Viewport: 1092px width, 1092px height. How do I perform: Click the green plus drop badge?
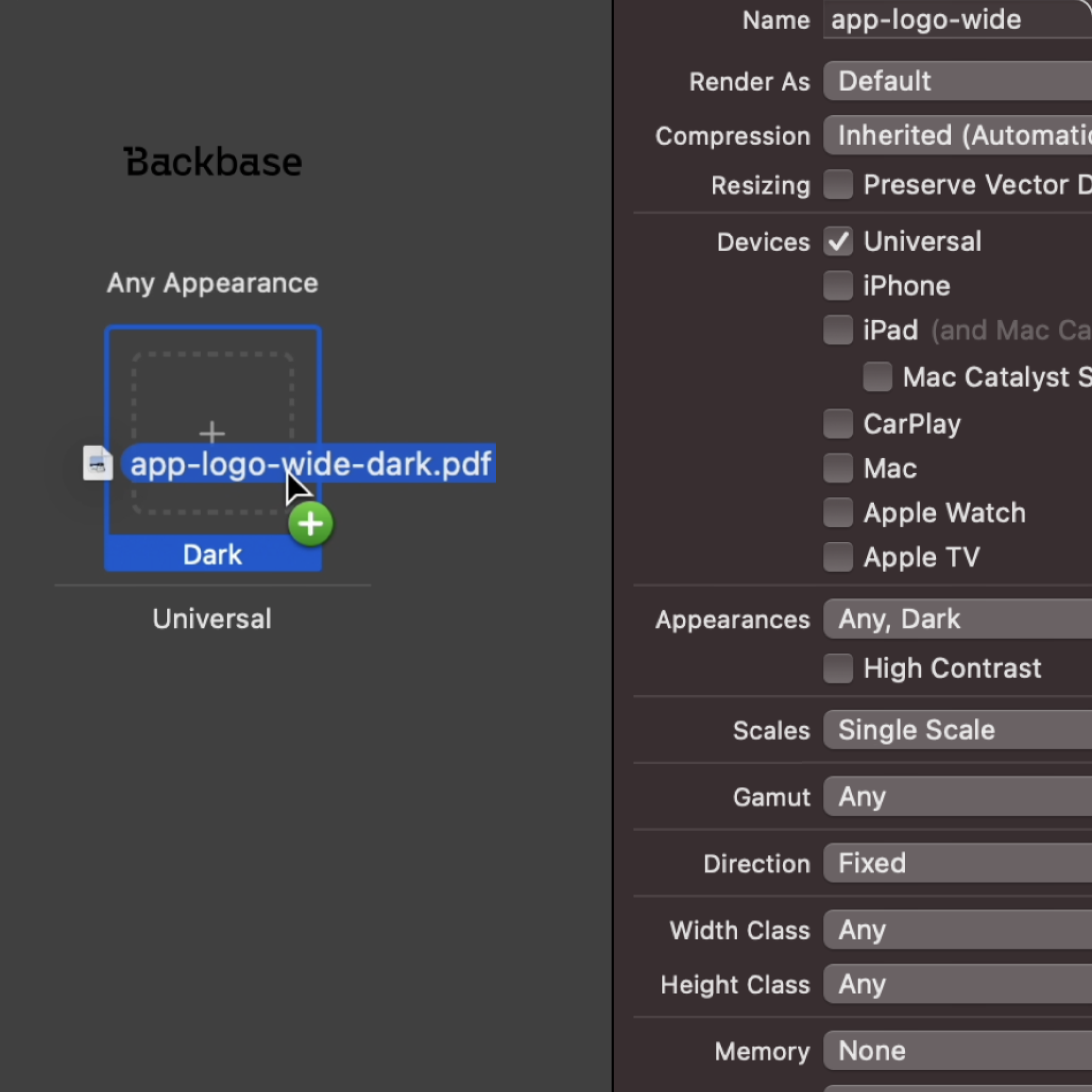click(310, 523)
